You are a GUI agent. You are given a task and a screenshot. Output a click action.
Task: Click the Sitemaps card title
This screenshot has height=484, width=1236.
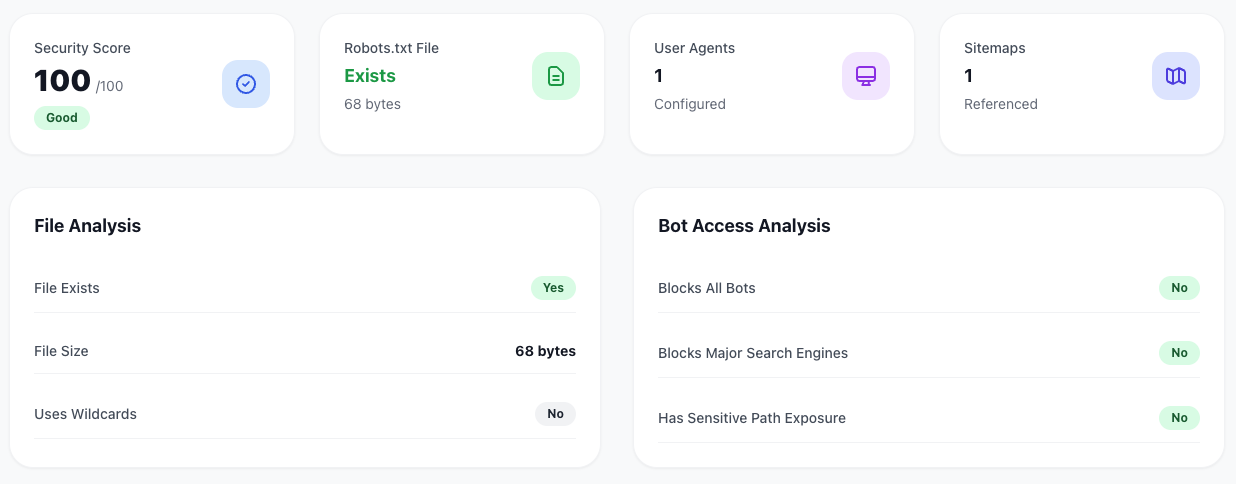click(995, 48)
